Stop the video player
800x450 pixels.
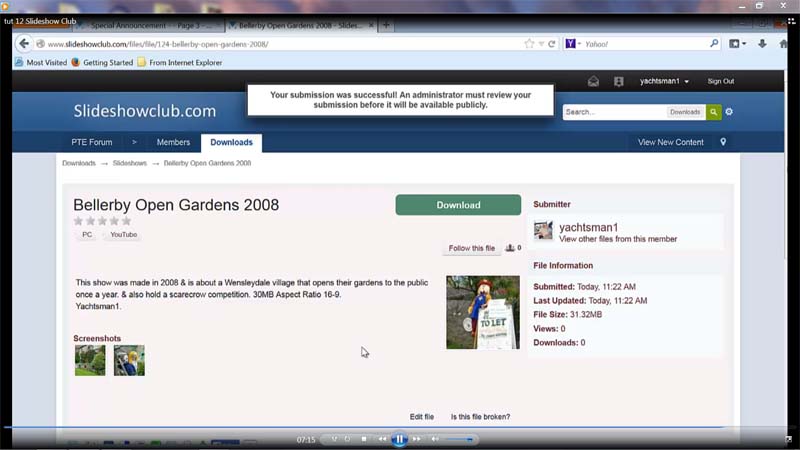(364, 439)
